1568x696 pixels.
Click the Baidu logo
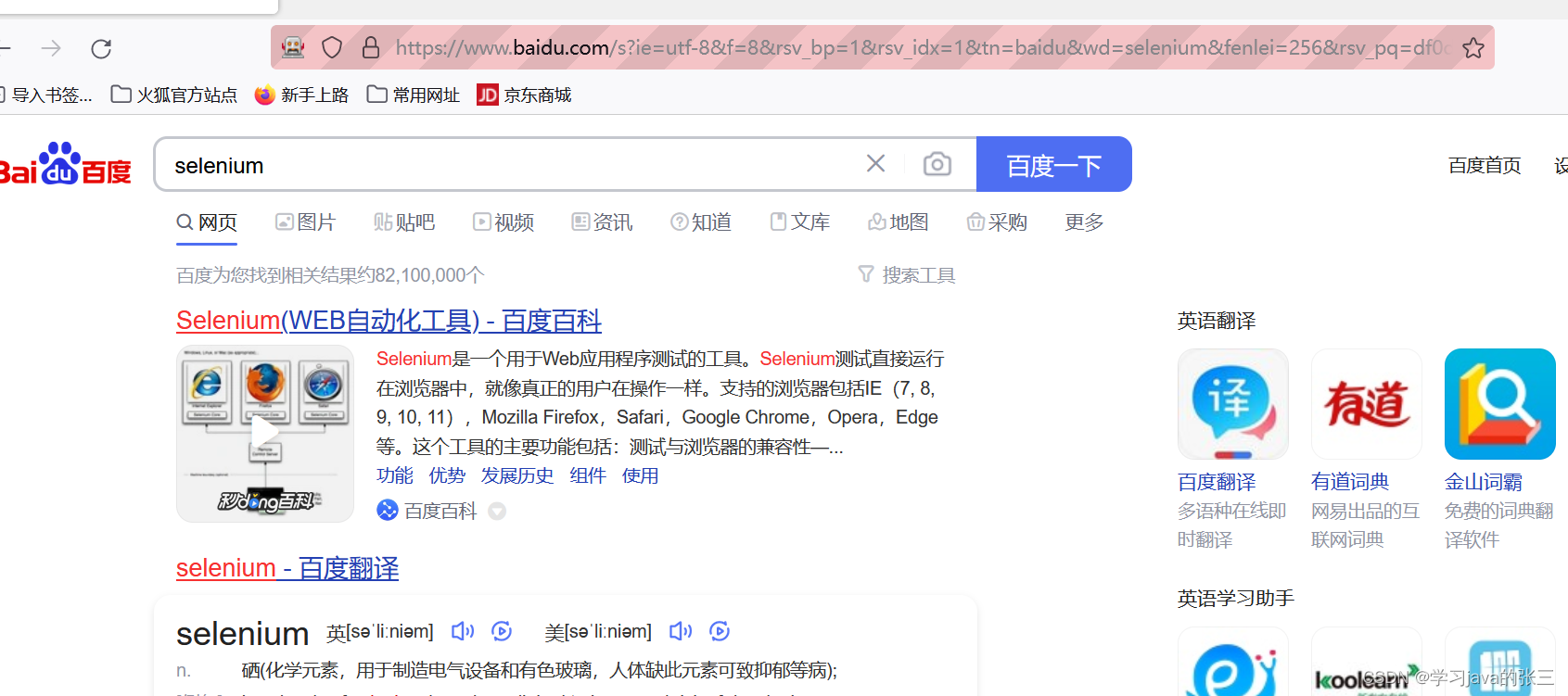click(65, 164)
